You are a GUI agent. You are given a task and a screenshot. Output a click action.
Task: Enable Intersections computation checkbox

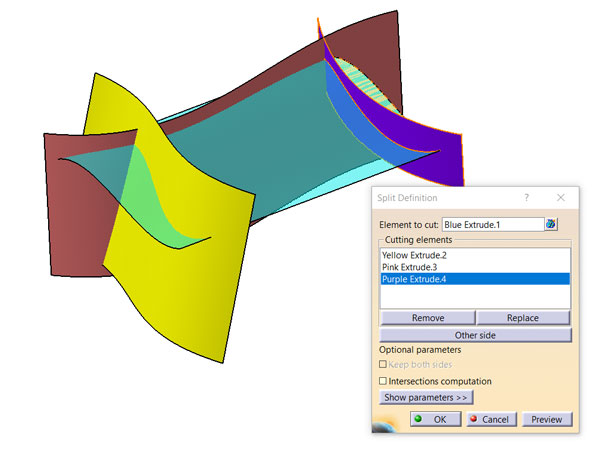(x=383, y=381)
